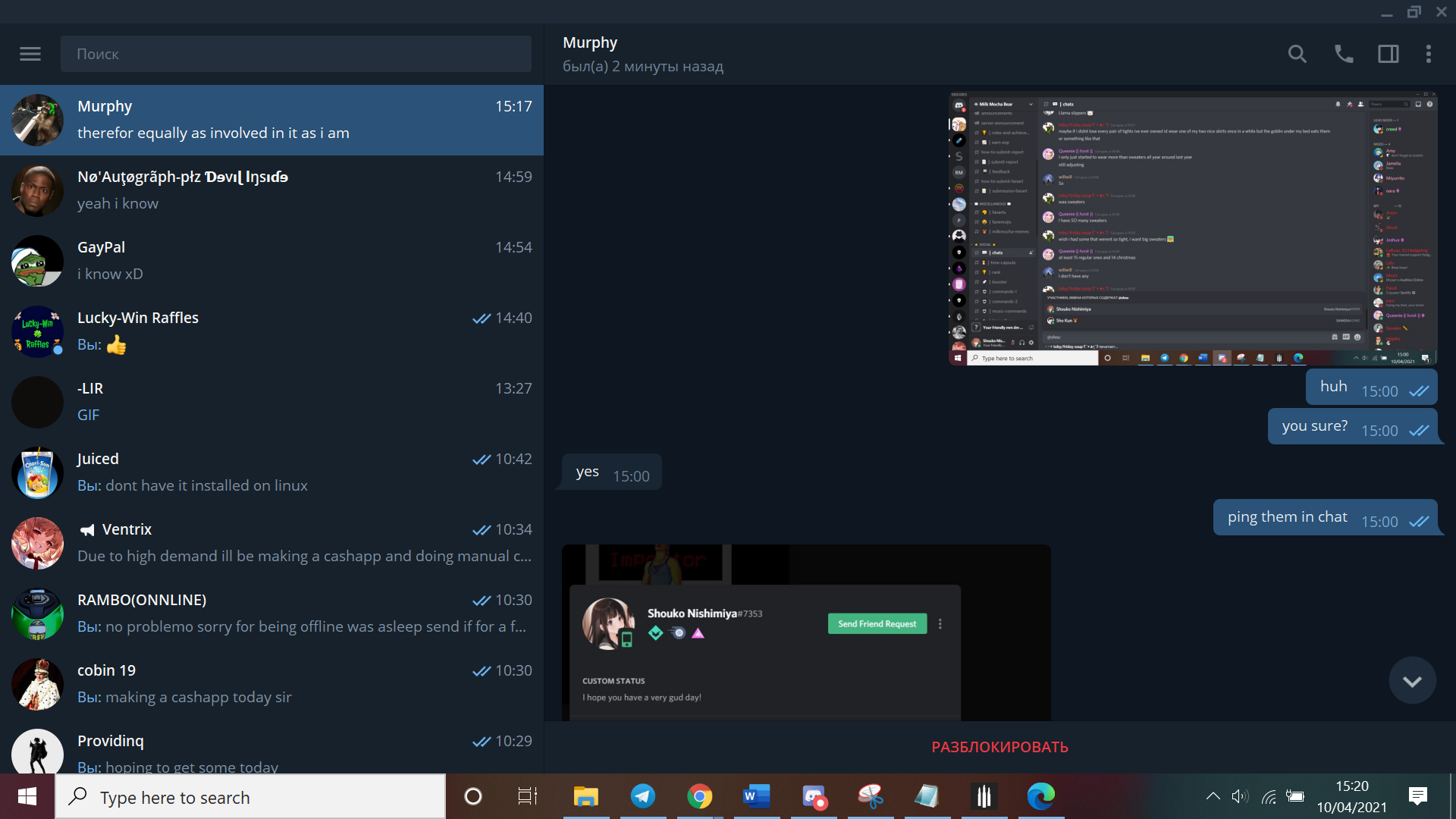Viewport: 1456px width, 819px height.
Task: Click the Поиск search field
Action: pos(296,54)
